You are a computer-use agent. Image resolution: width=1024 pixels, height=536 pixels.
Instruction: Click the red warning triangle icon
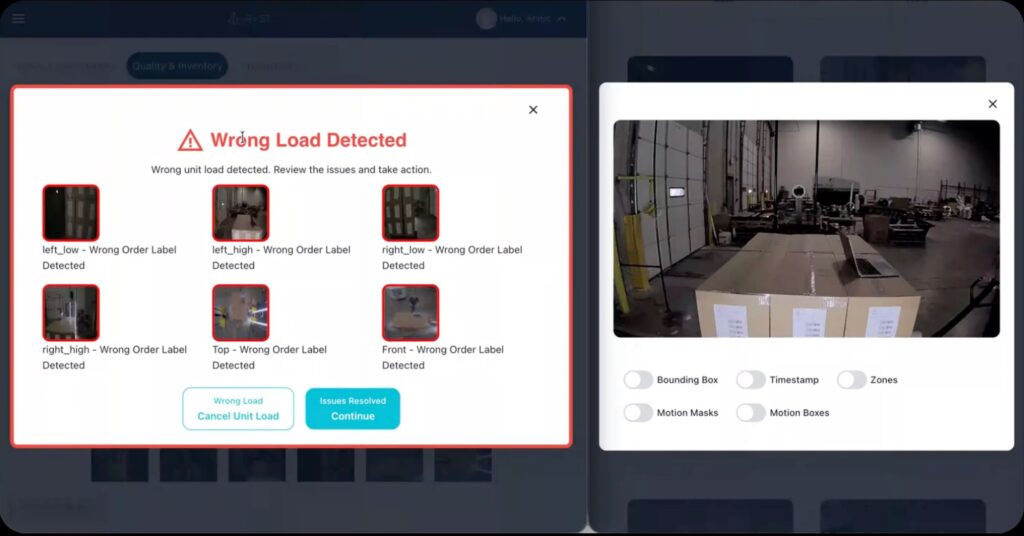point(190,140)
